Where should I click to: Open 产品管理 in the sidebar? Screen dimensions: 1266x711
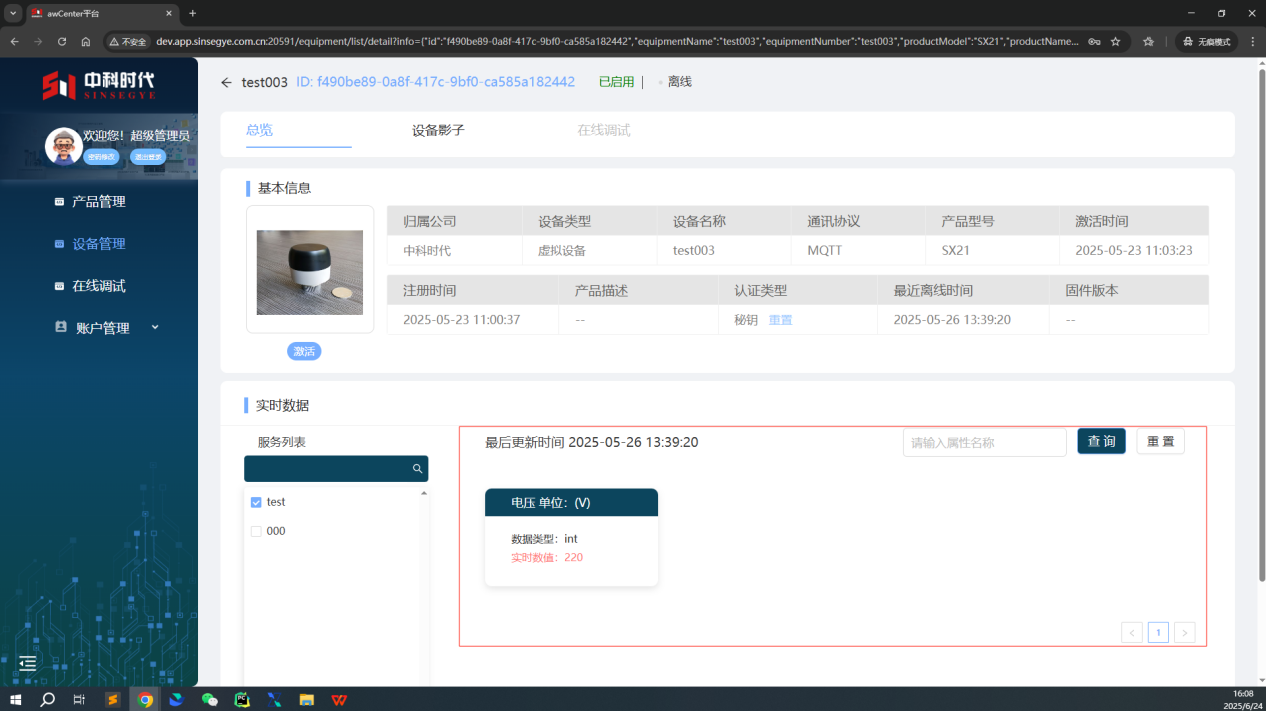coord(98,202)
